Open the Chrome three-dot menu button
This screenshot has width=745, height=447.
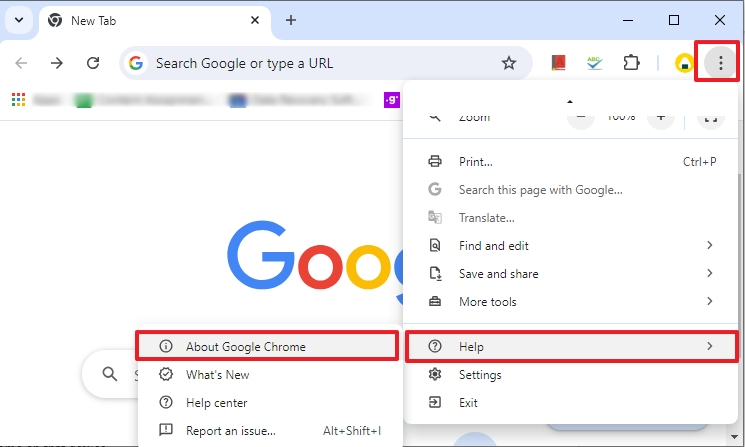[x=720, y=63]
